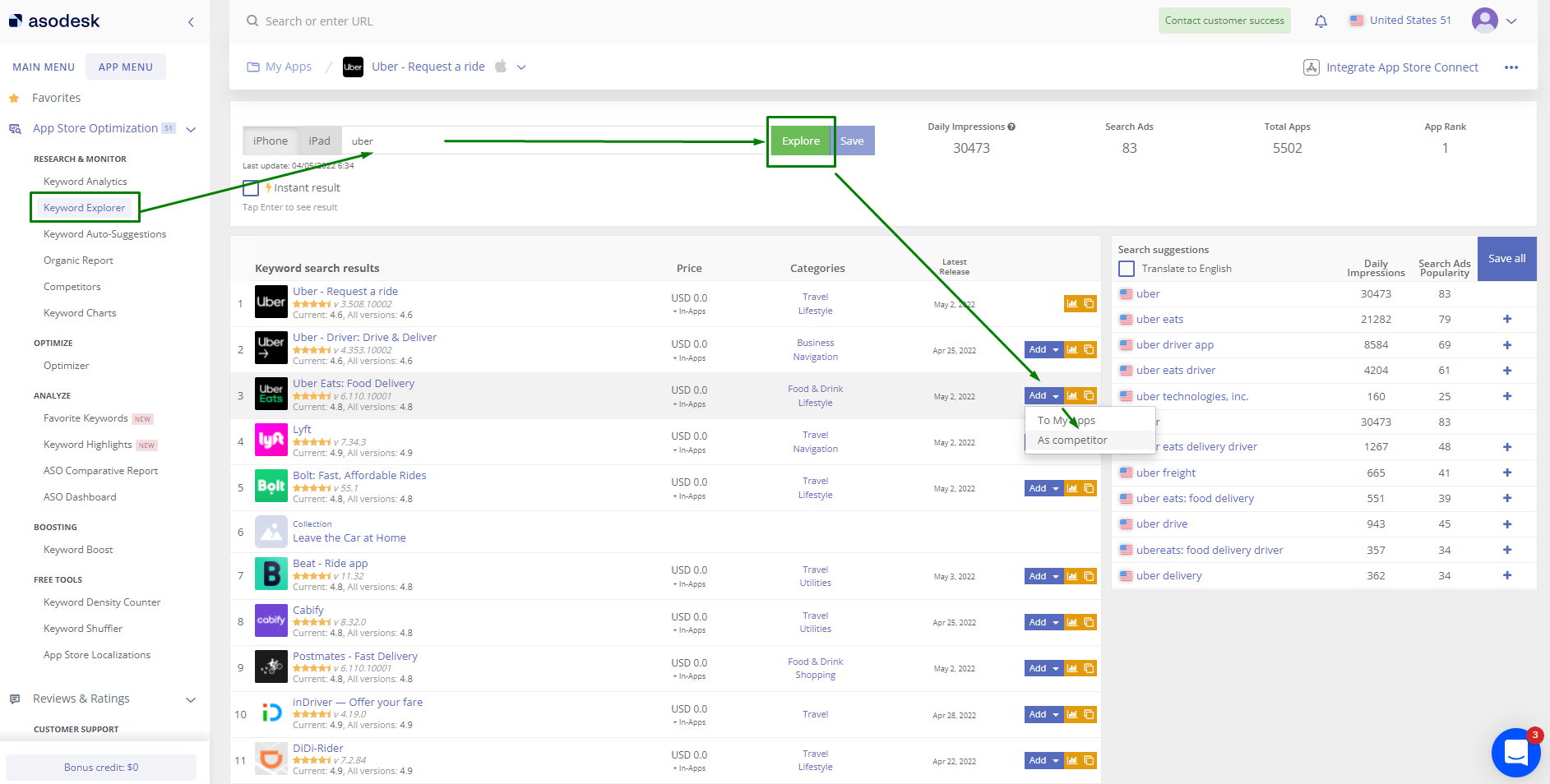The width and height of the screenshot is (1550, 784).
Task: Add 'uber driver app' suggestion with plus icon
Action: click(x=1507, y=345)
